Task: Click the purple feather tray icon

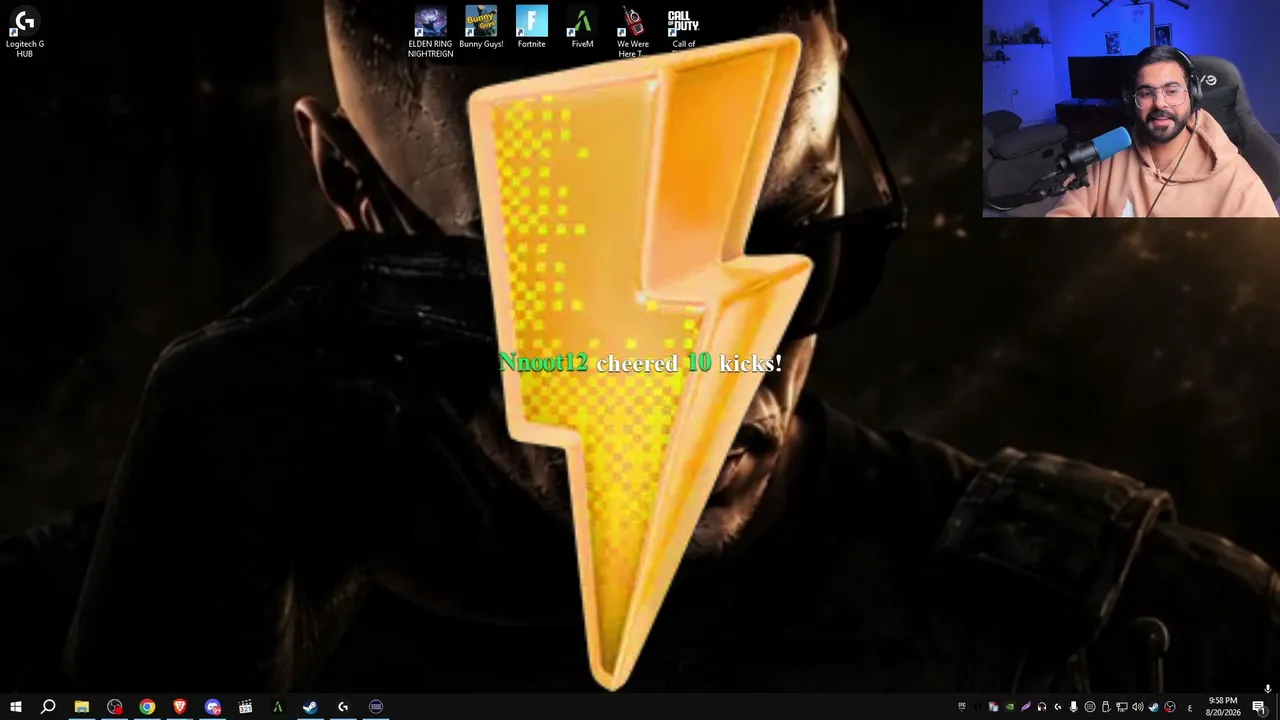Action: tap(1025, 707)
